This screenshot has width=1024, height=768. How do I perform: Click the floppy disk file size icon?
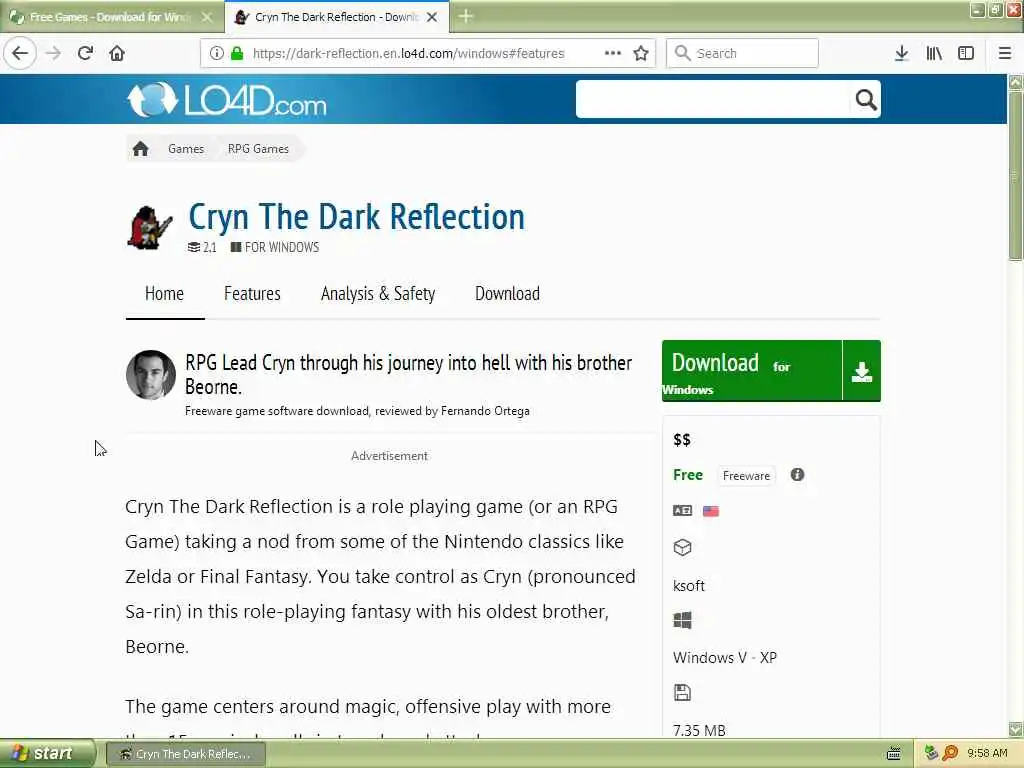click(x=682, y=692)
